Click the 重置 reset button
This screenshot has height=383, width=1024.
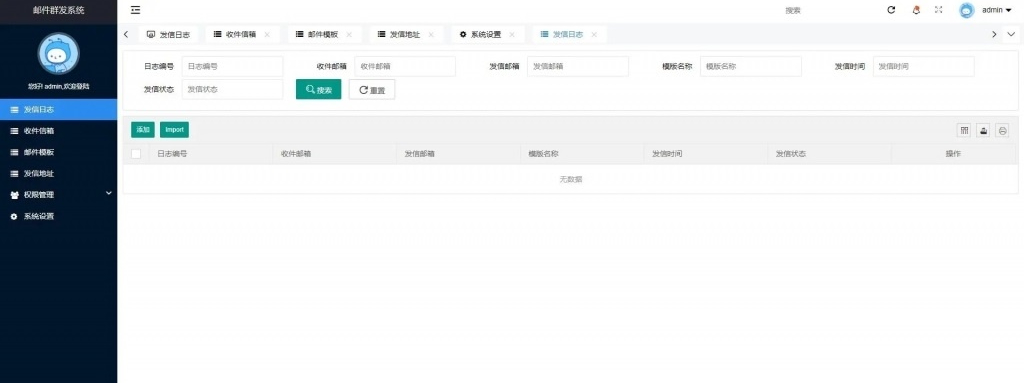pyautogui.click(x=372, y=90)
